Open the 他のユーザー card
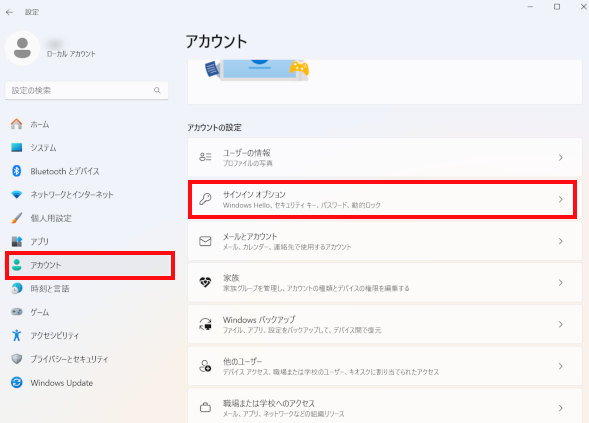Viewport: 589px width, 423px height. coord(385,366)
